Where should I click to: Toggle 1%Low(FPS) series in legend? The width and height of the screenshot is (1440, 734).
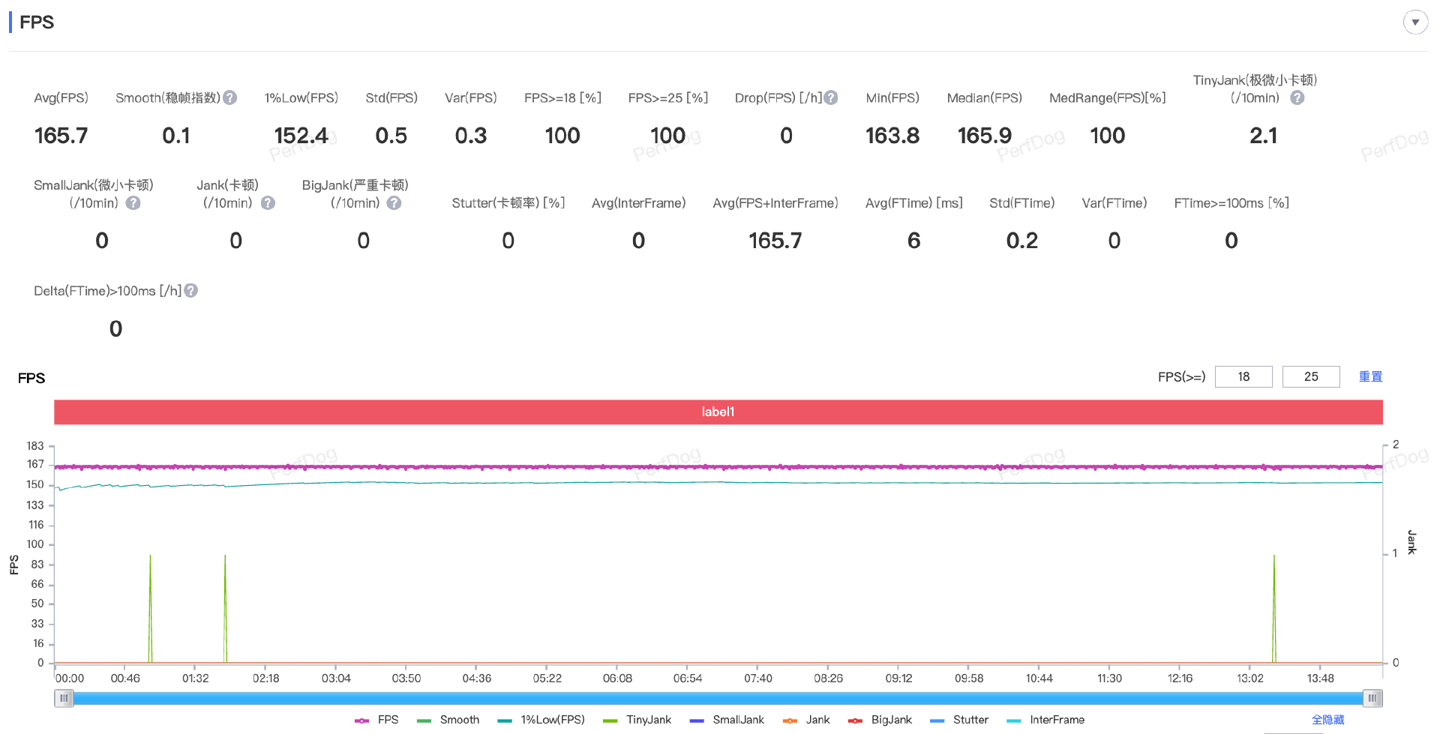(x=541, y=720)
